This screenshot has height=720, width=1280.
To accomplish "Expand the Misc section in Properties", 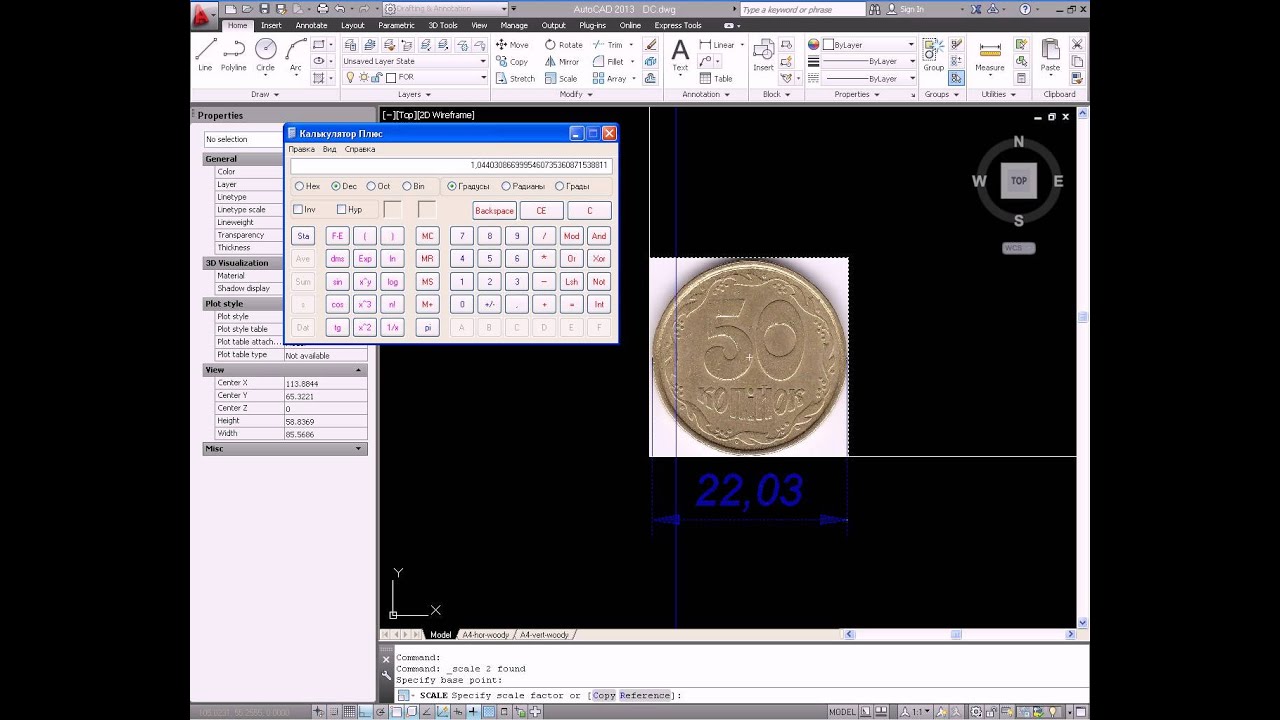I will (x=358, y=449).
